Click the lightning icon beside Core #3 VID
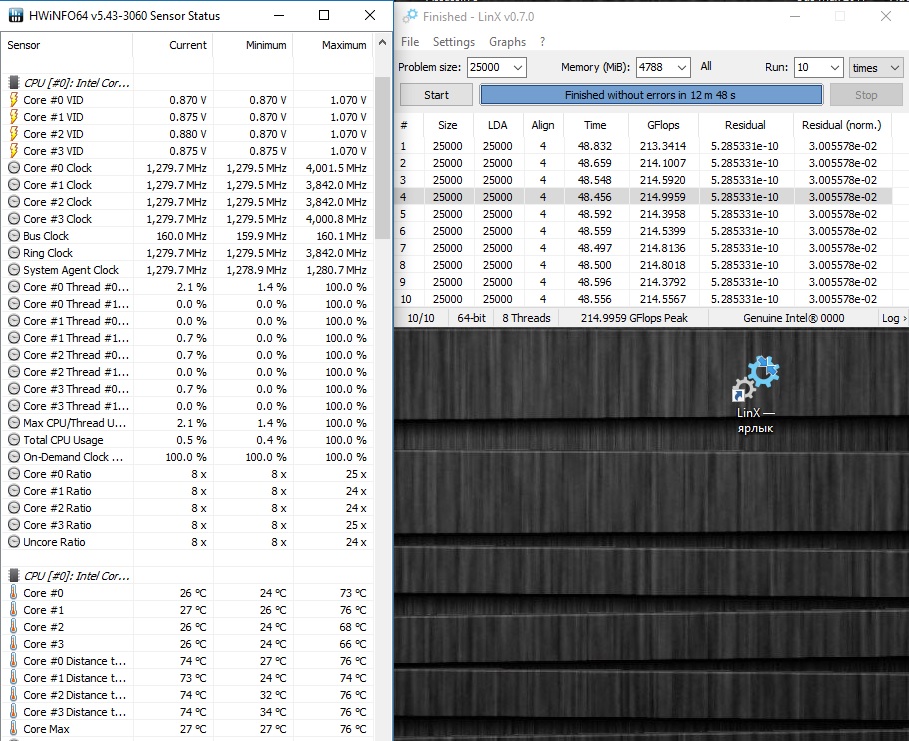Screen dimensions: 909x741 pyautogui.click(x=13, y=151)
